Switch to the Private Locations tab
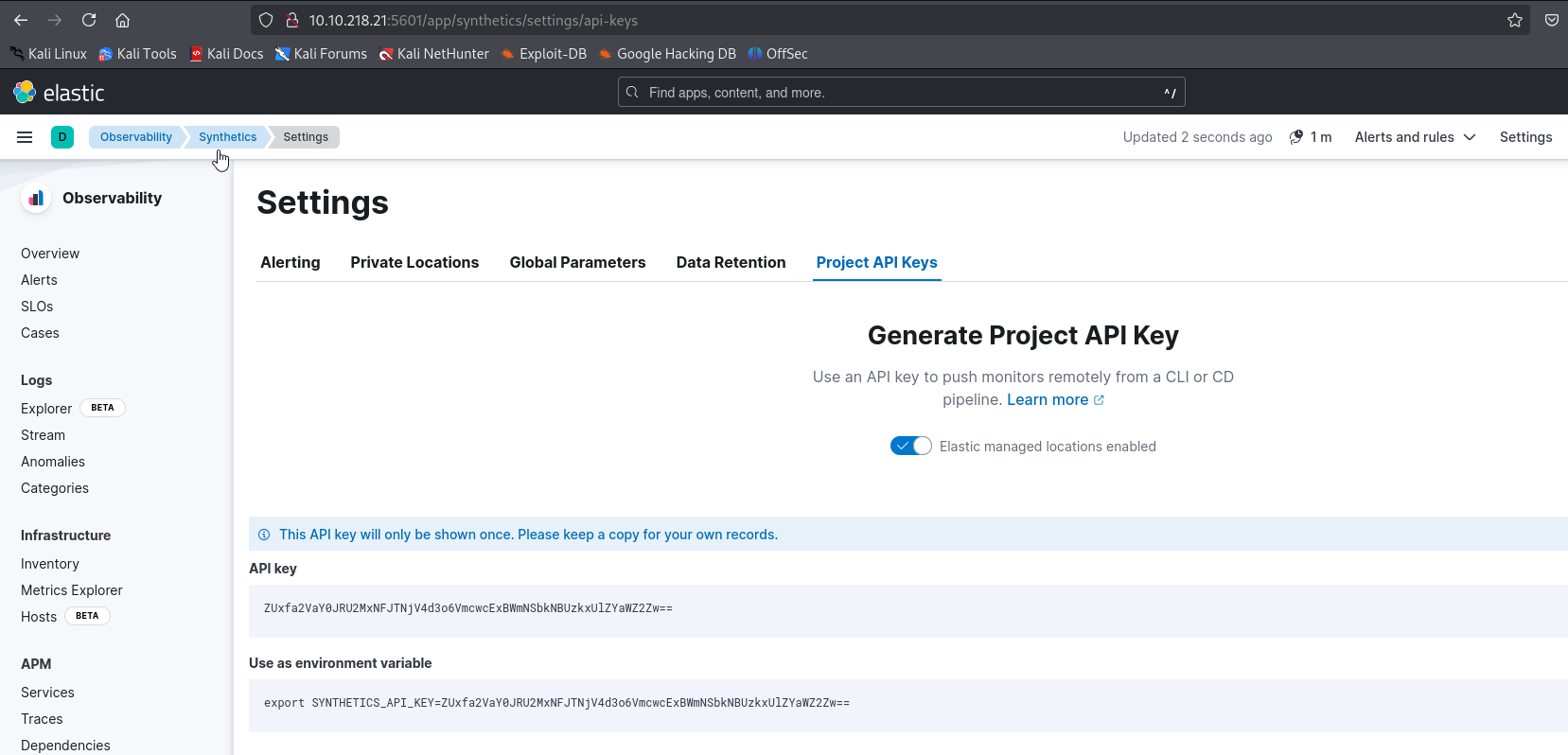Viewport: 1568px width, 755px height. [x=414, y=262]
